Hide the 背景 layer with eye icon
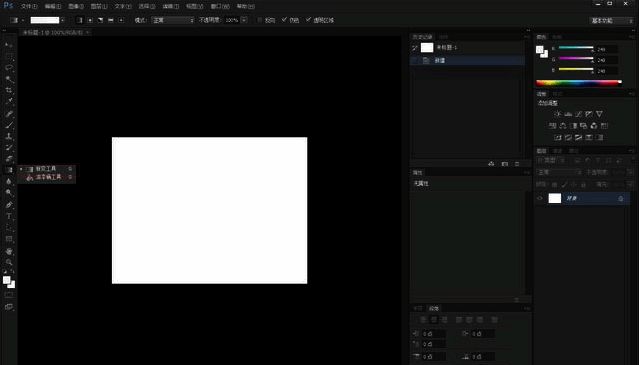 (540, 198)
